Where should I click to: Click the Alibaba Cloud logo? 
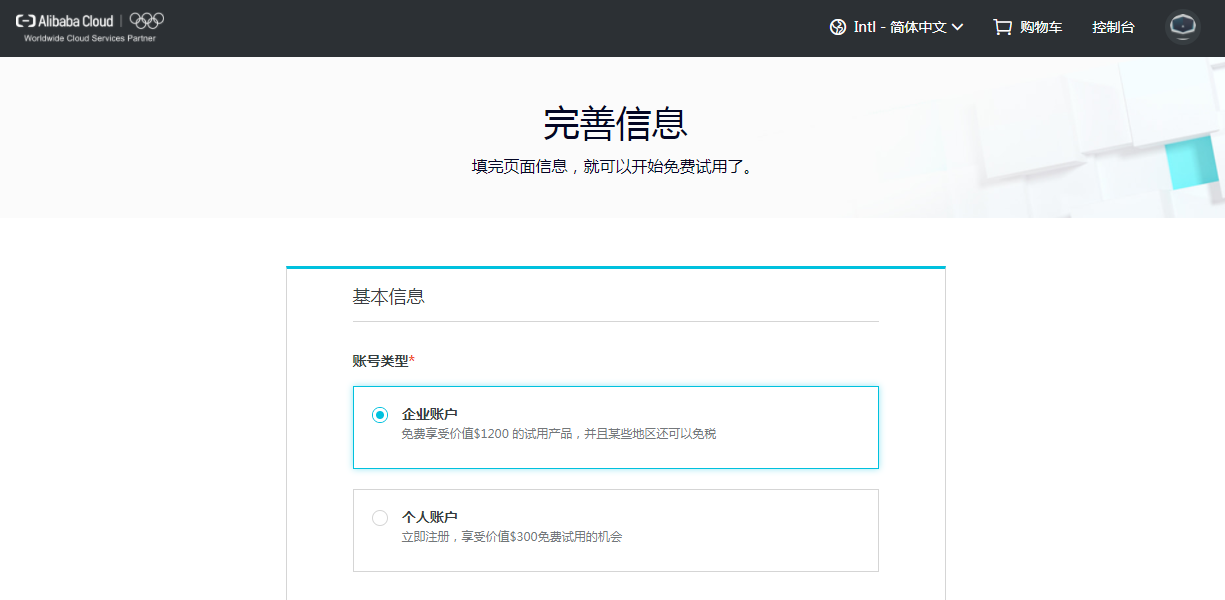pyautogui.click(x=66, y=20)
